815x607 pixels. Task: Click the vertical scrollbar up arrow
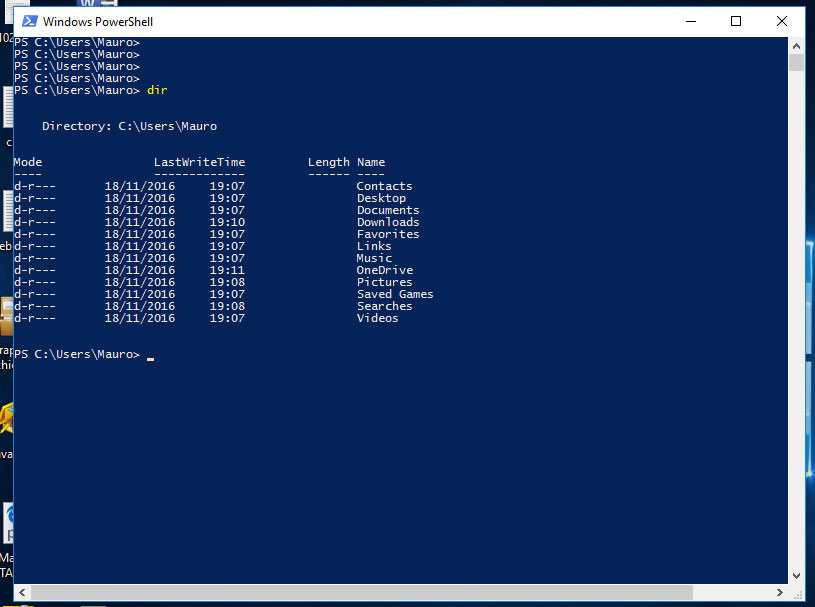796,46
